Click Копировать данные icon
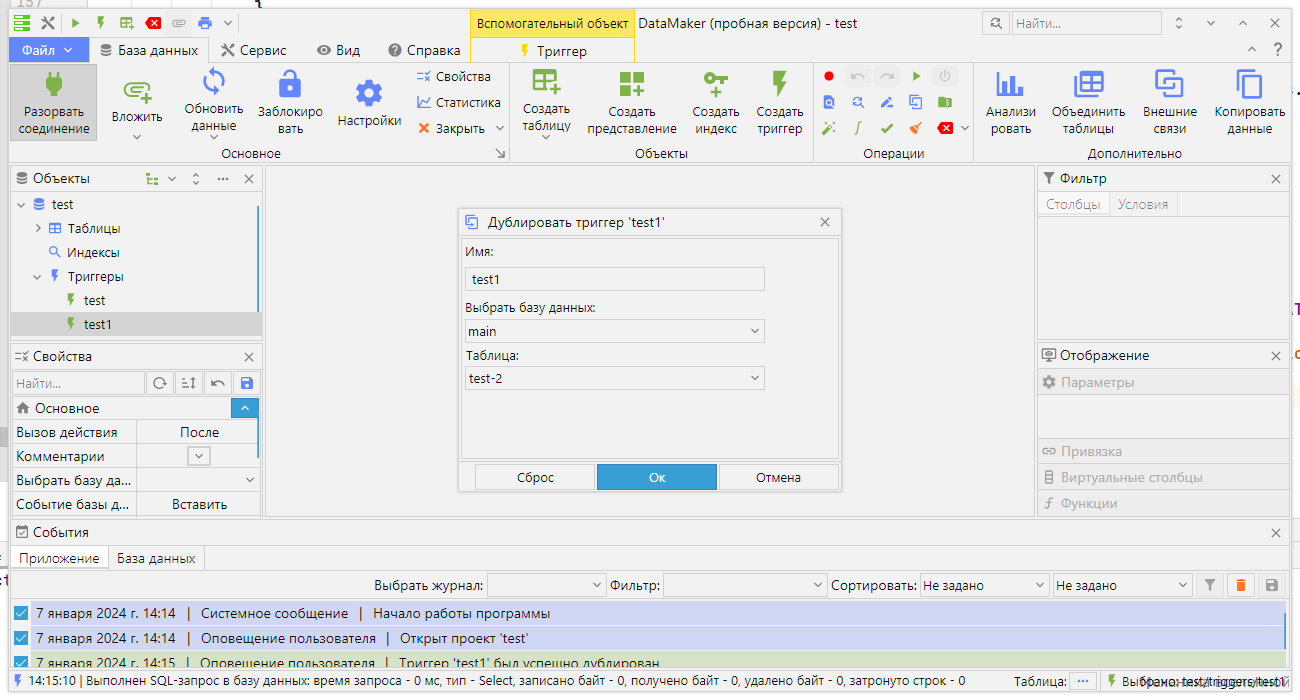The image size is (1300, 700). (x=1249, y=84)
